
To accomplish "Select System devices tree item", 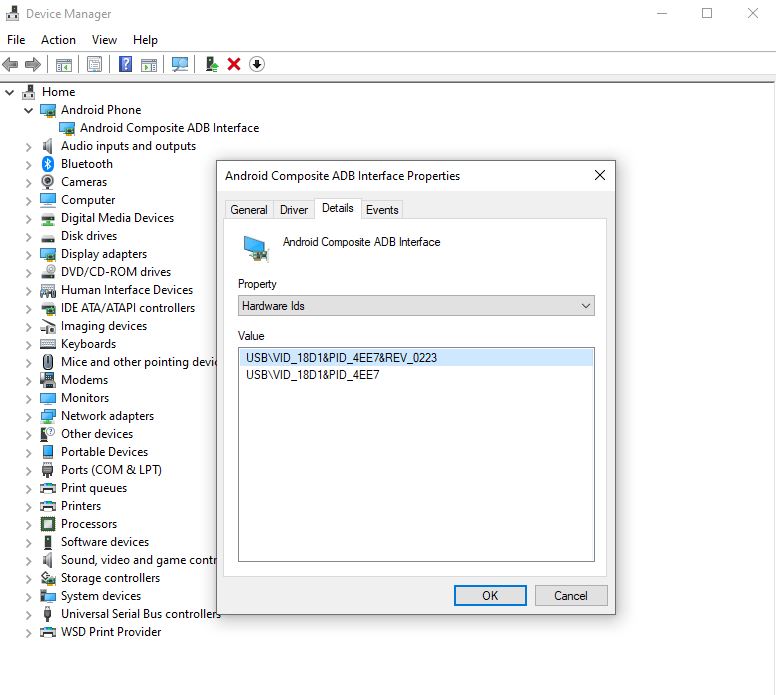I will click(x=101, y=596).
